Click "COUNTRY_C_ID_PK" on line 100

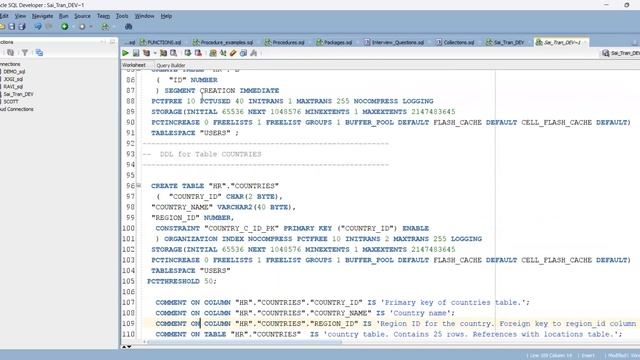click(242, 228)
